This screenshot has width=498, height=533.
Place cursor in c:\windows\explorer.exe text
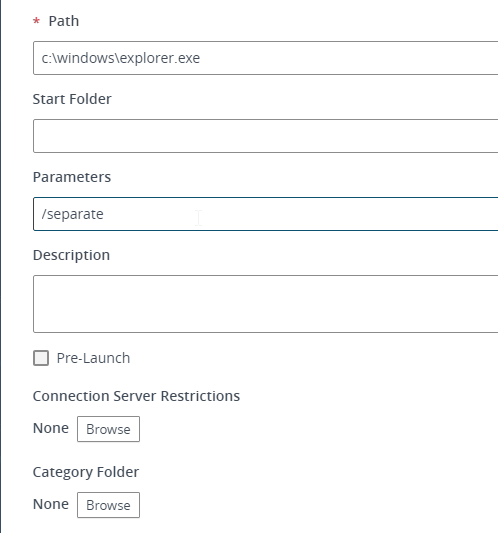pos(121,58)
